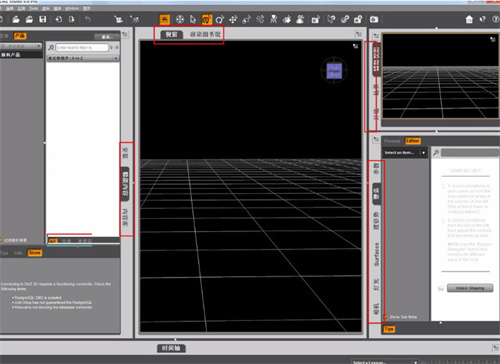Select the Translate move arrows tool
500x364 pixels.
click(233, 20)
